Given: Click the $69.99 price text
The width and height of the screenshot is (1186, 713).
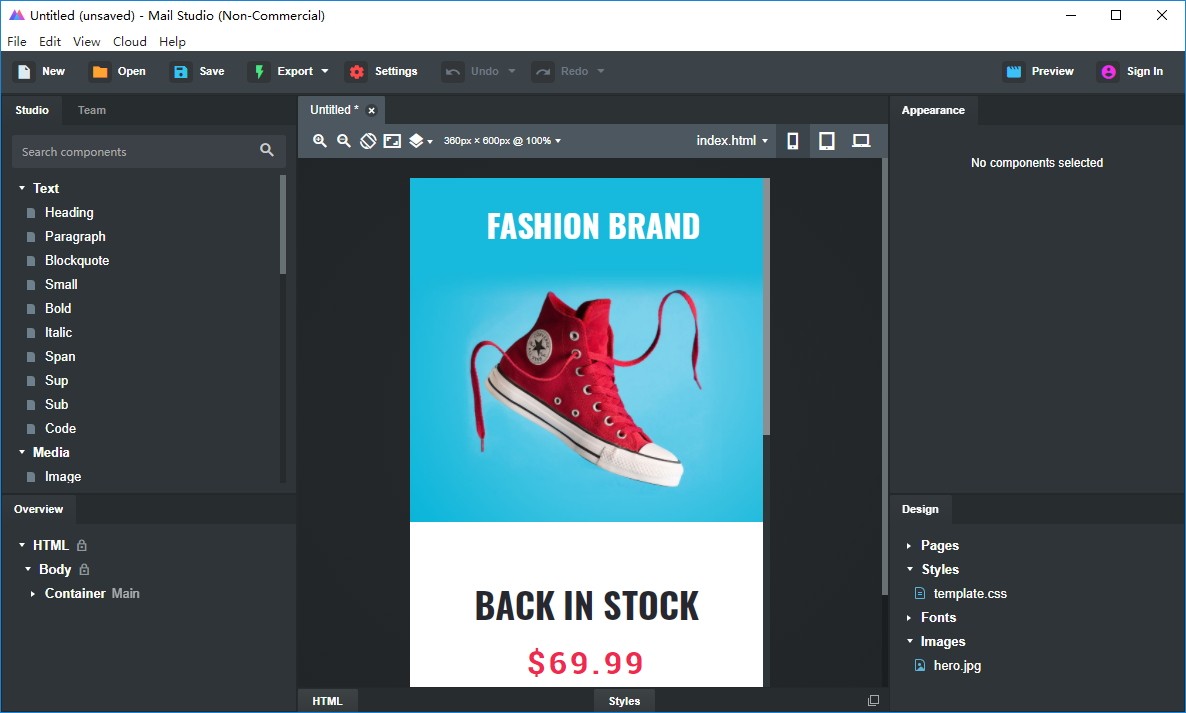Looking at the screenshot, I should pos(585,662).
